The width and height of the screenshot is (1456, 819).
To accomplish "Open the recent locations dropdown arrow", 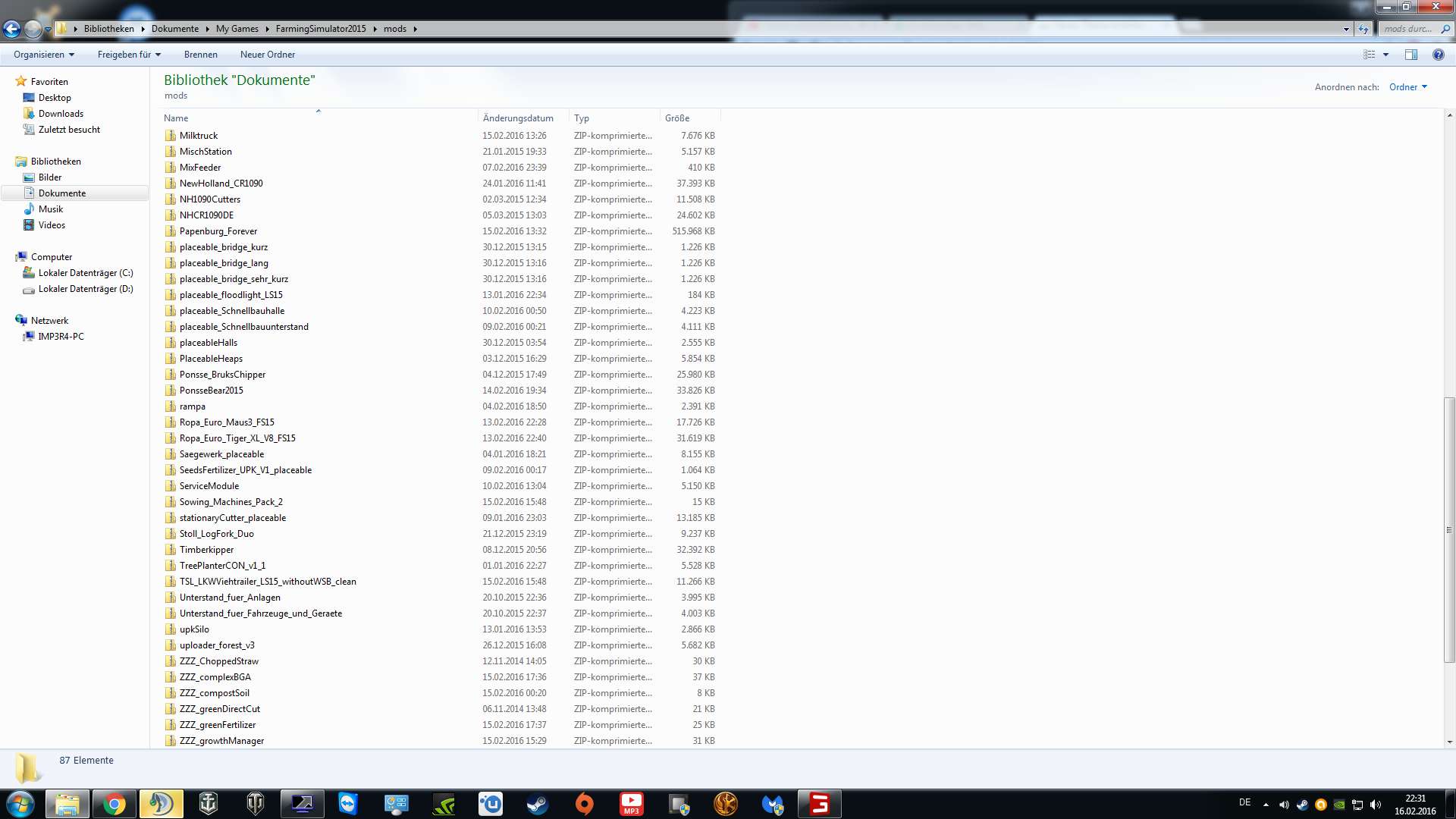I will (x=48, y=30).
